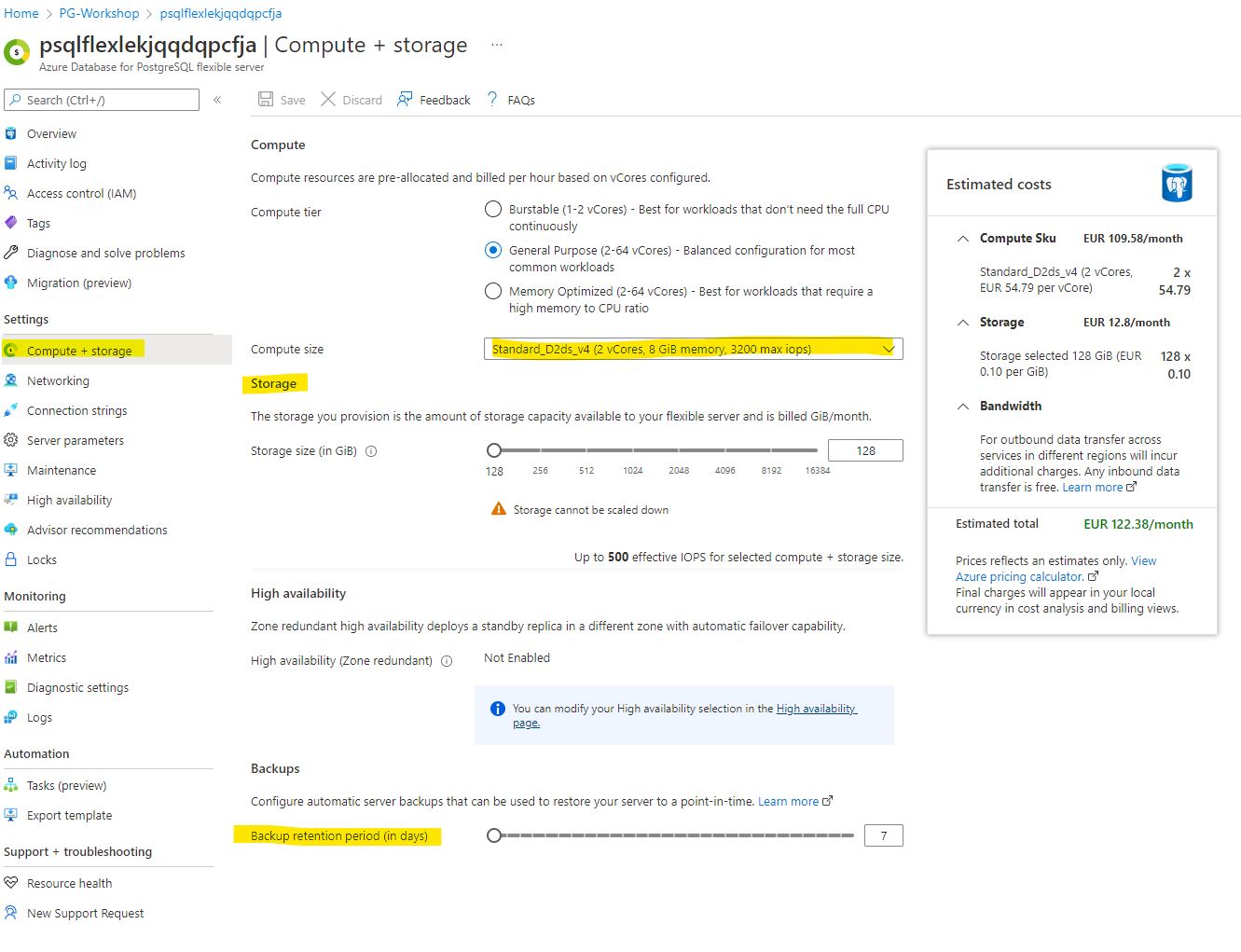Viewport: 1241px width, 952px height.
Task: Select Burstable compute tier radio button
Action: click(x=493, y=210)
